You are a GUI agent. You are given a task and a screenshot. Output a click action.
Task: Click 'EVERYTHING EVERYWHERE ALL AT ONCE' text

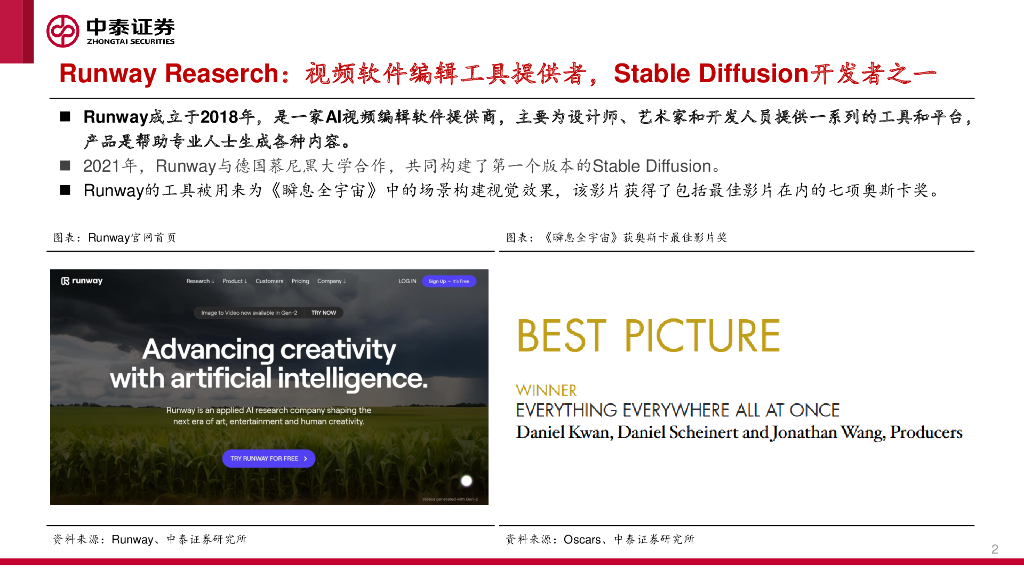677,410
